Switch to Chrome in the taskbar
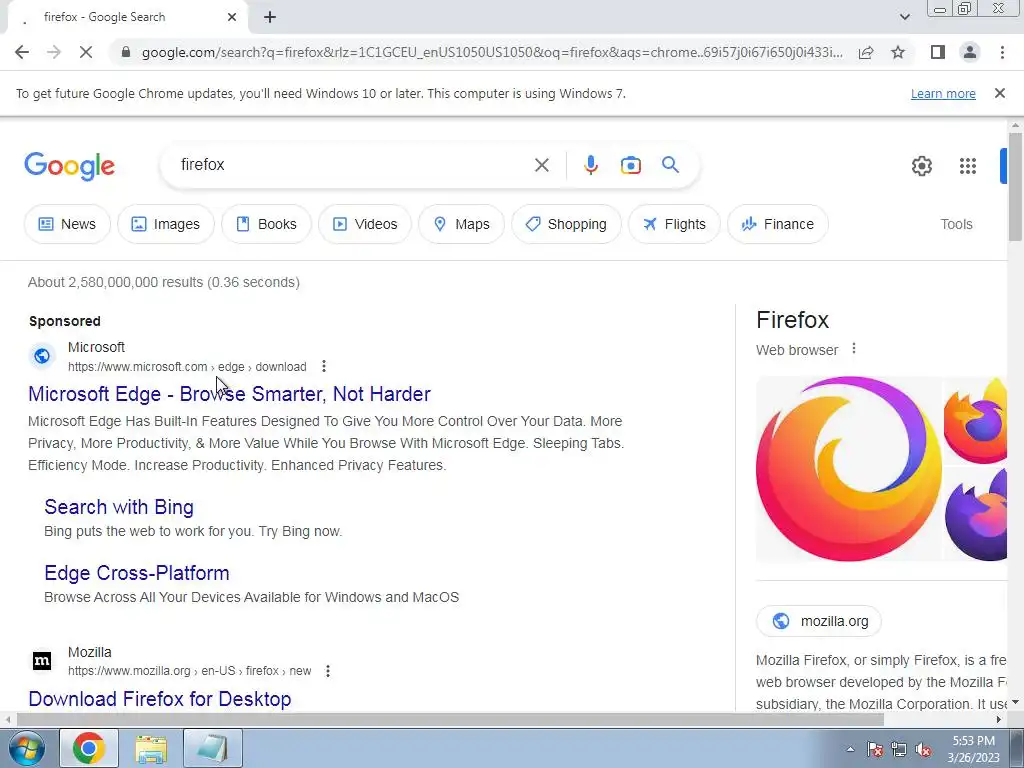The width and height of the screenshot is (1024, 768). point(89,748)
